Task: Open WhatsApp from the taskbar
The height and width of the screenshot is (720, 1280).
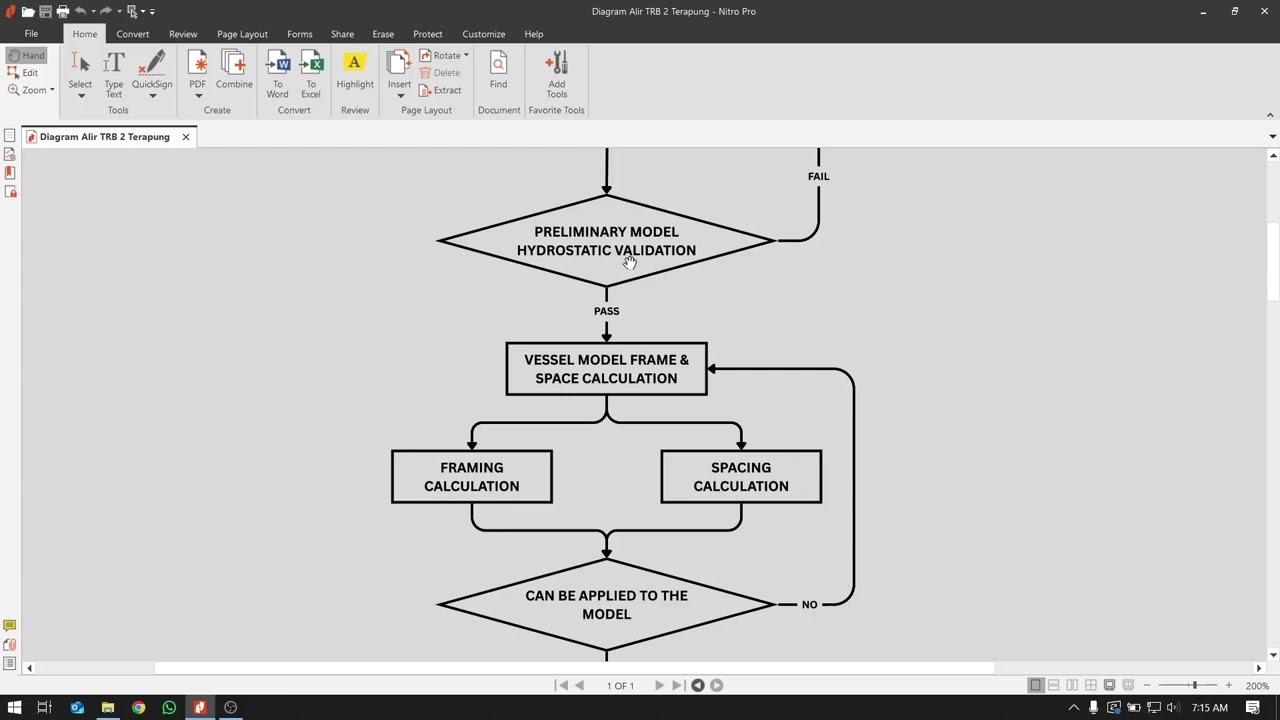Action: 169,707
